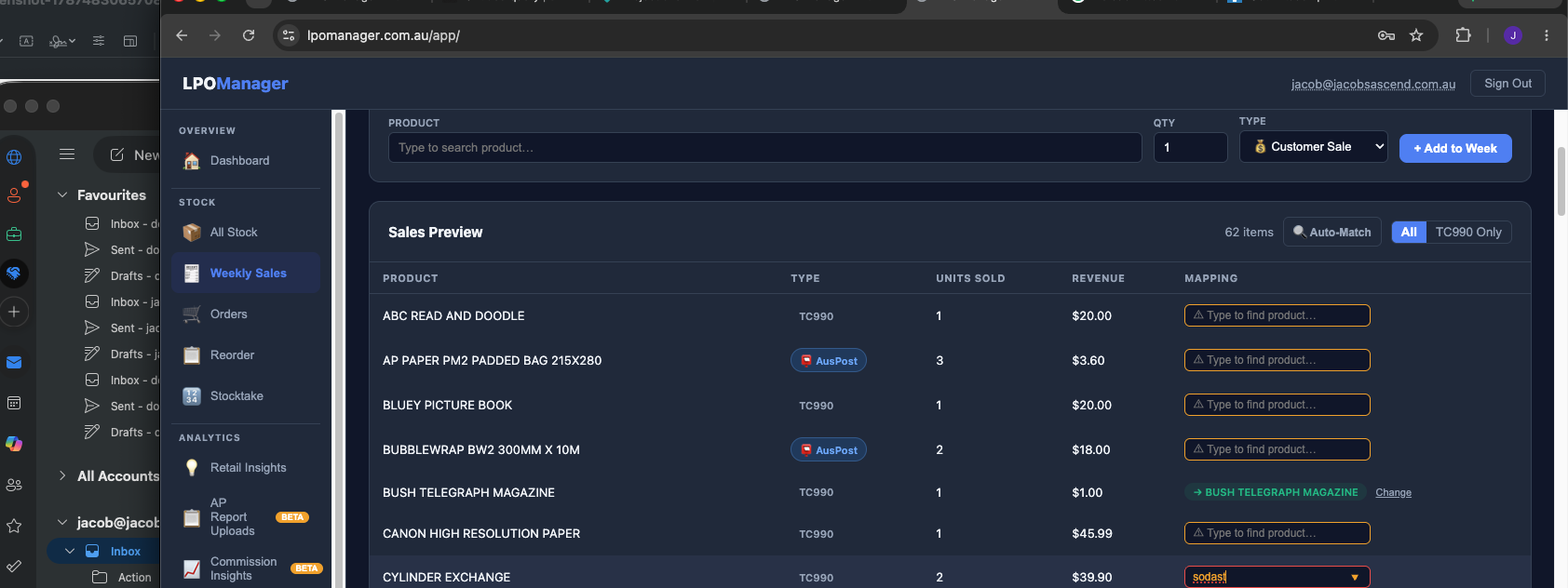This screenshot has height=588, width=1568.
Task: Click the plus add-app icon in mail rail
Action: tap(14, 312)
